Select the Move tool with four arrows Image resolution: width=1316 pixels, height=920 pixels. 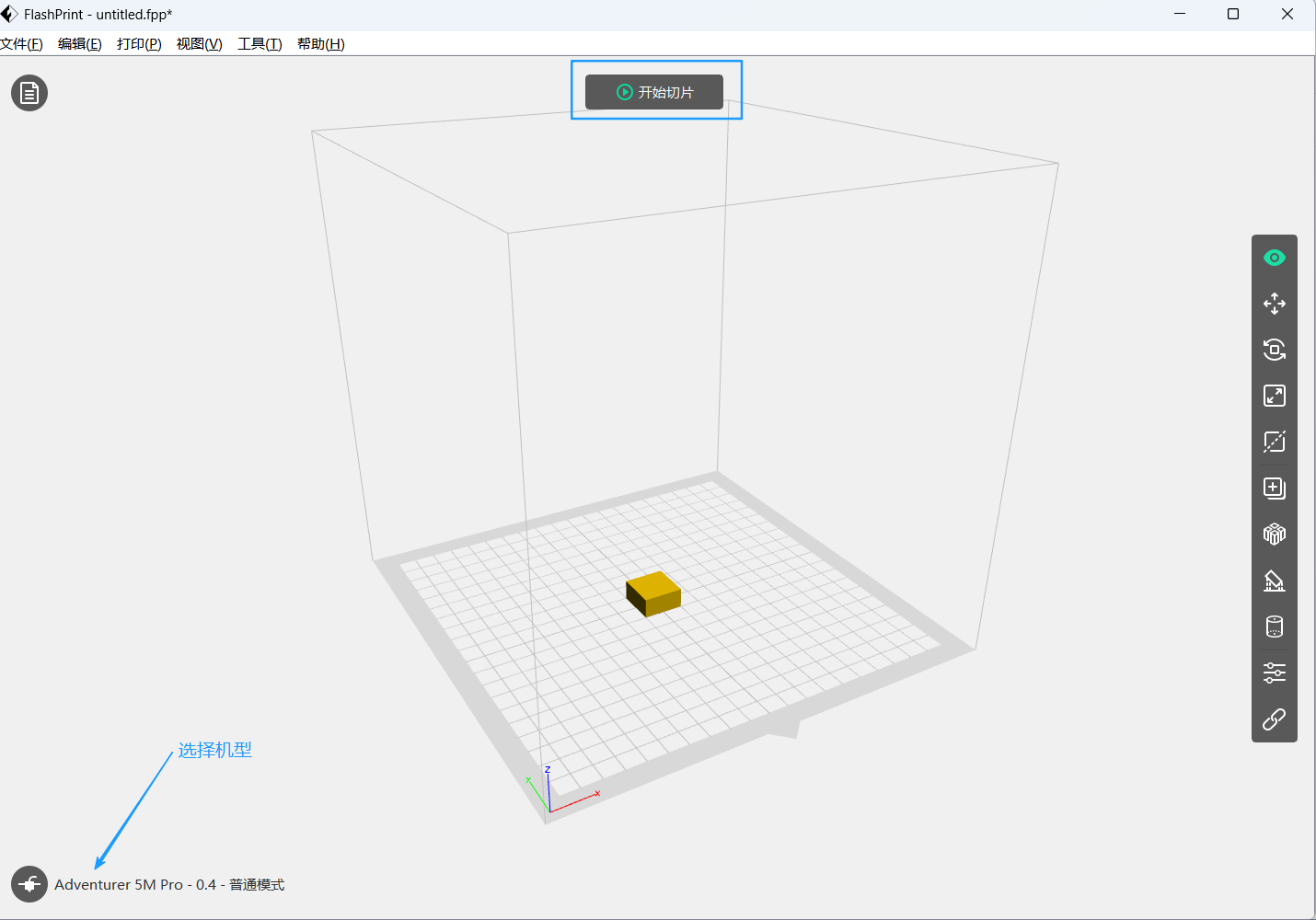(x=1274, y=304)
